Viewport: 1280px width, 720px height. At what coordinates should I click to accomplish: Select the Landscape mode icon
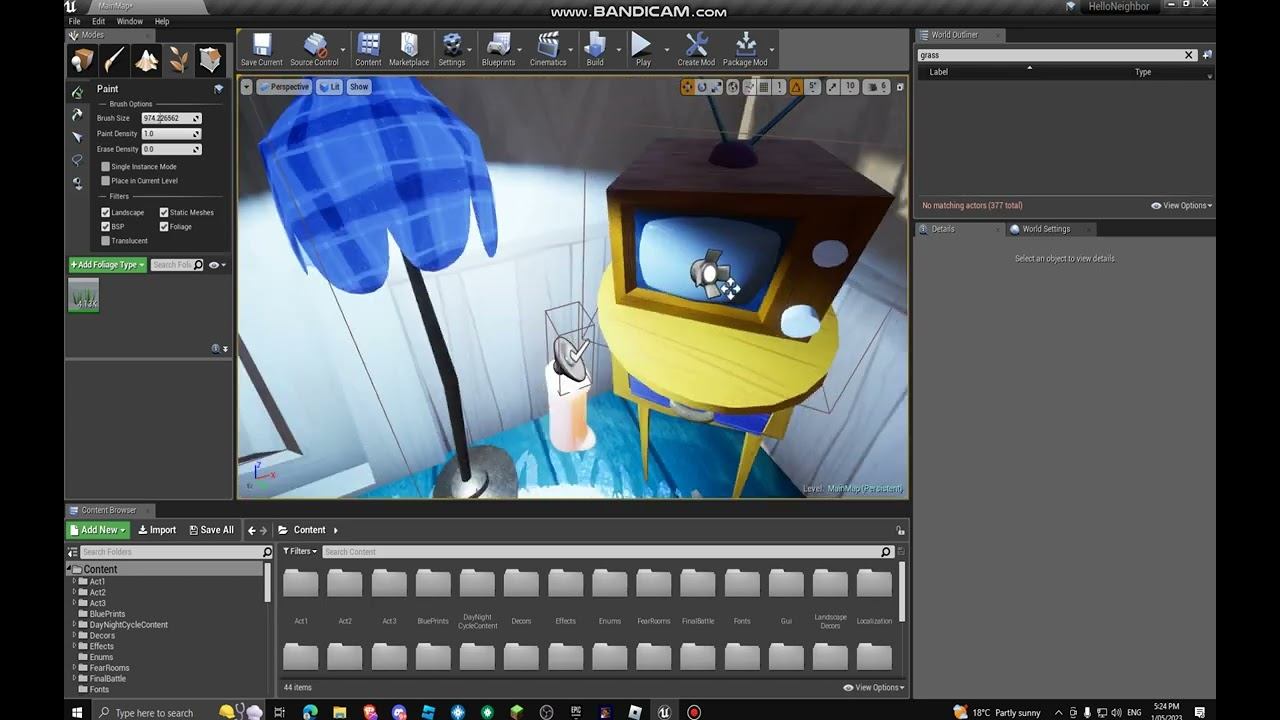click(146, 61)
